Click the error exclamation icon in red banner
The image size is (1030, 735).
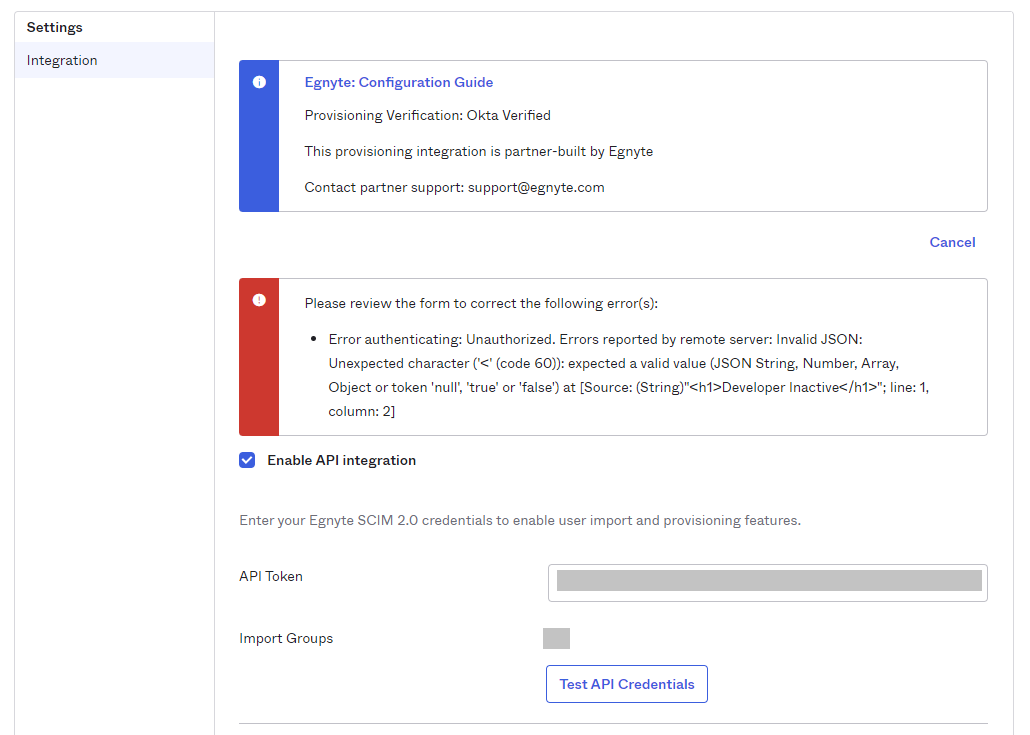(x=259, y=299)
